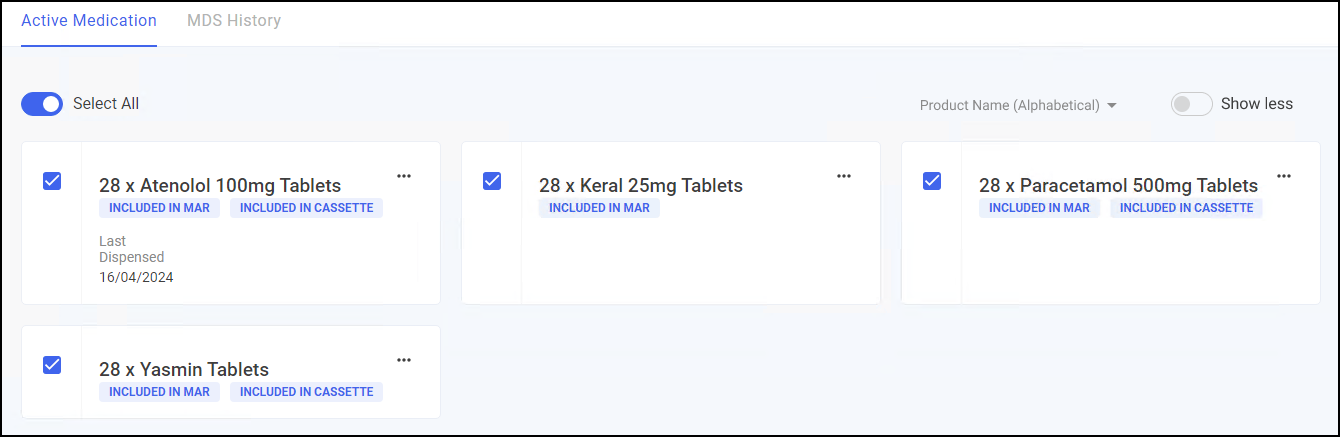Click the 28 x Yasmin Tablets title
The image size is (1340, 437).
coord(184,369)
